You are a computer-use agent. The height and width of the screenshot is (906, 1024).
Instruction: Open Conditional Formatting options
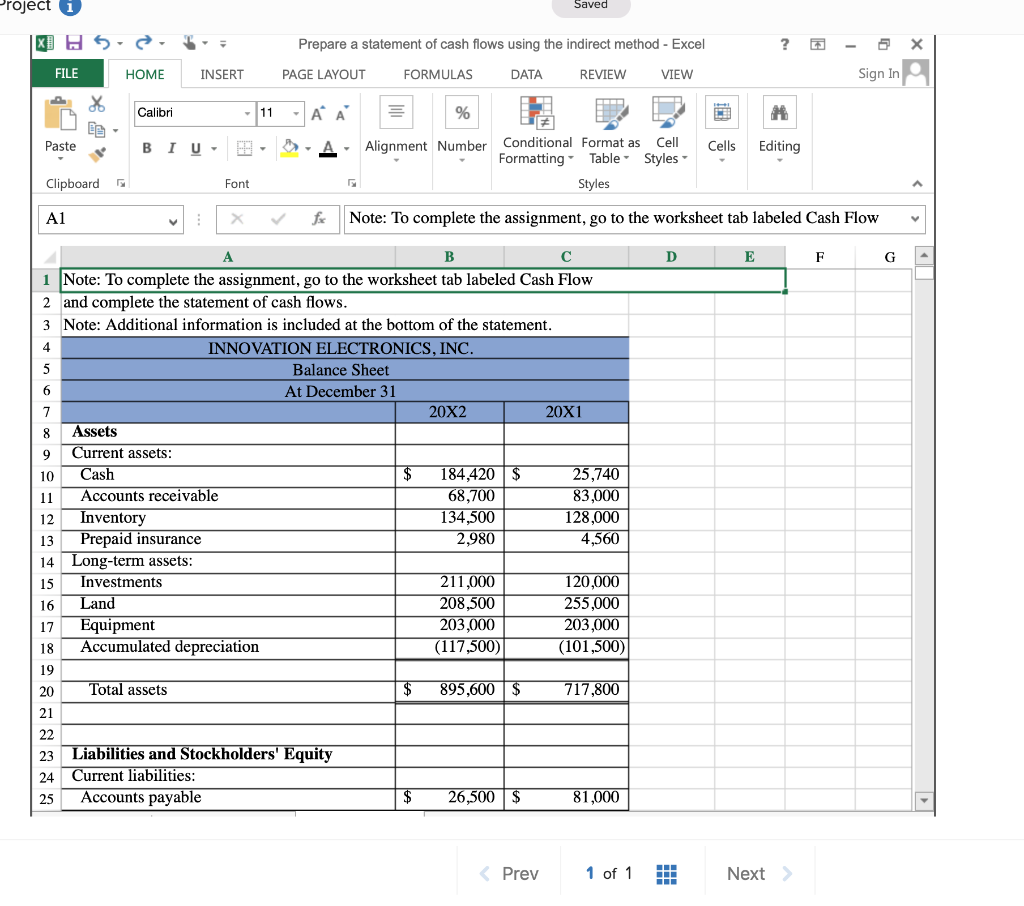click(x=537, y=129)
